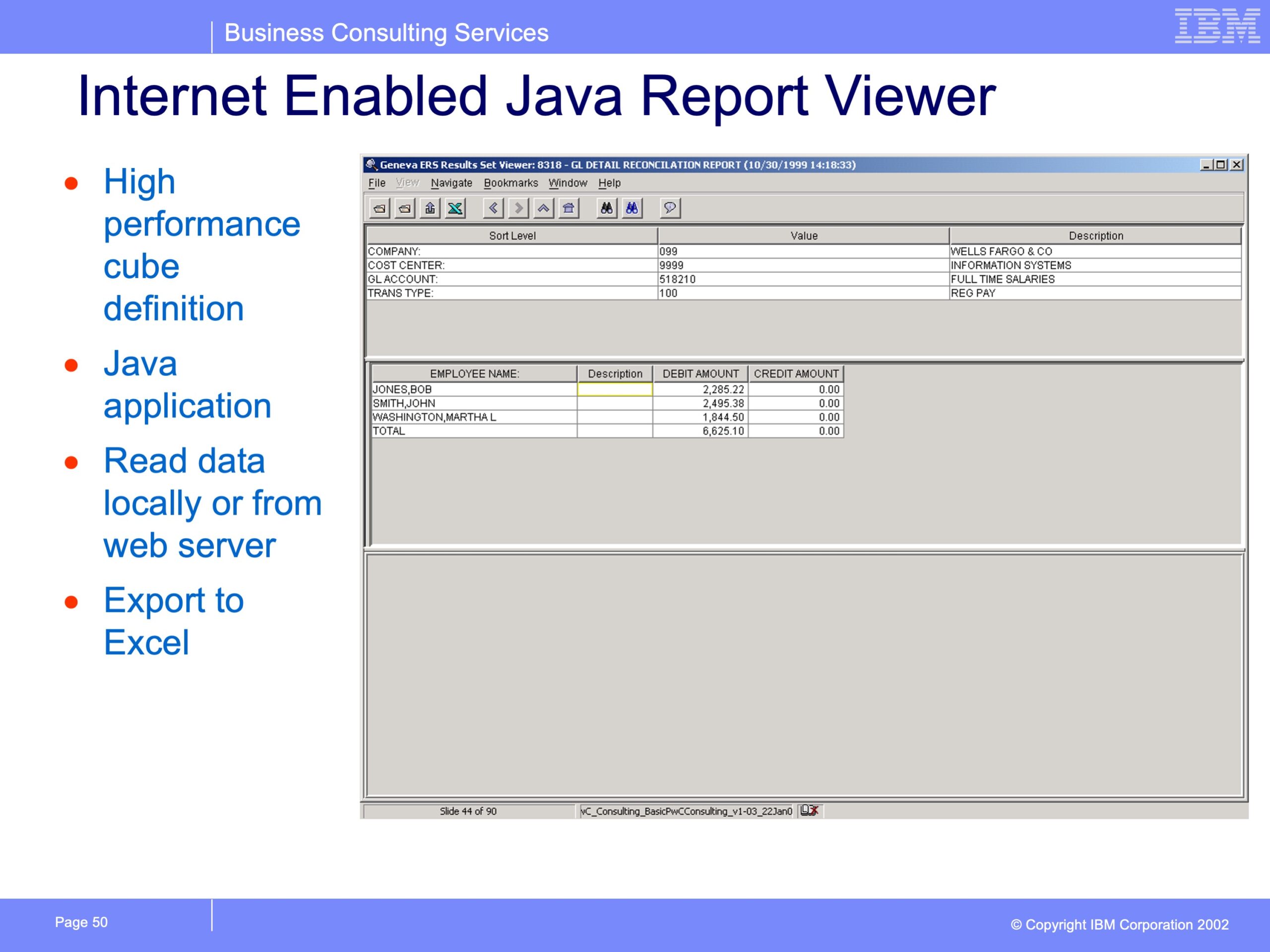1270x952 pixels.
Task: Open the Help menu
Action: click(x=610, y=183)
